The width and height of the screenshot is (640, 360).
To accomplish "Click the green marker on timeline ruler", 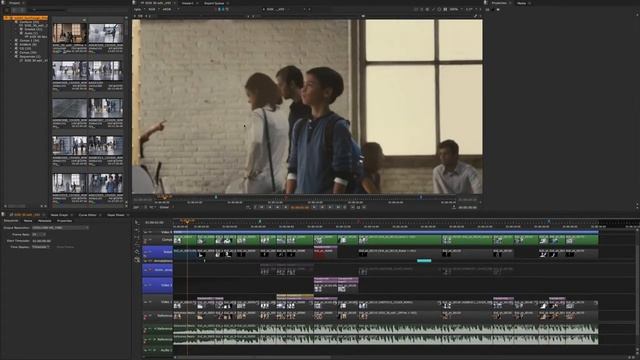I will click(x=260, y=221).
